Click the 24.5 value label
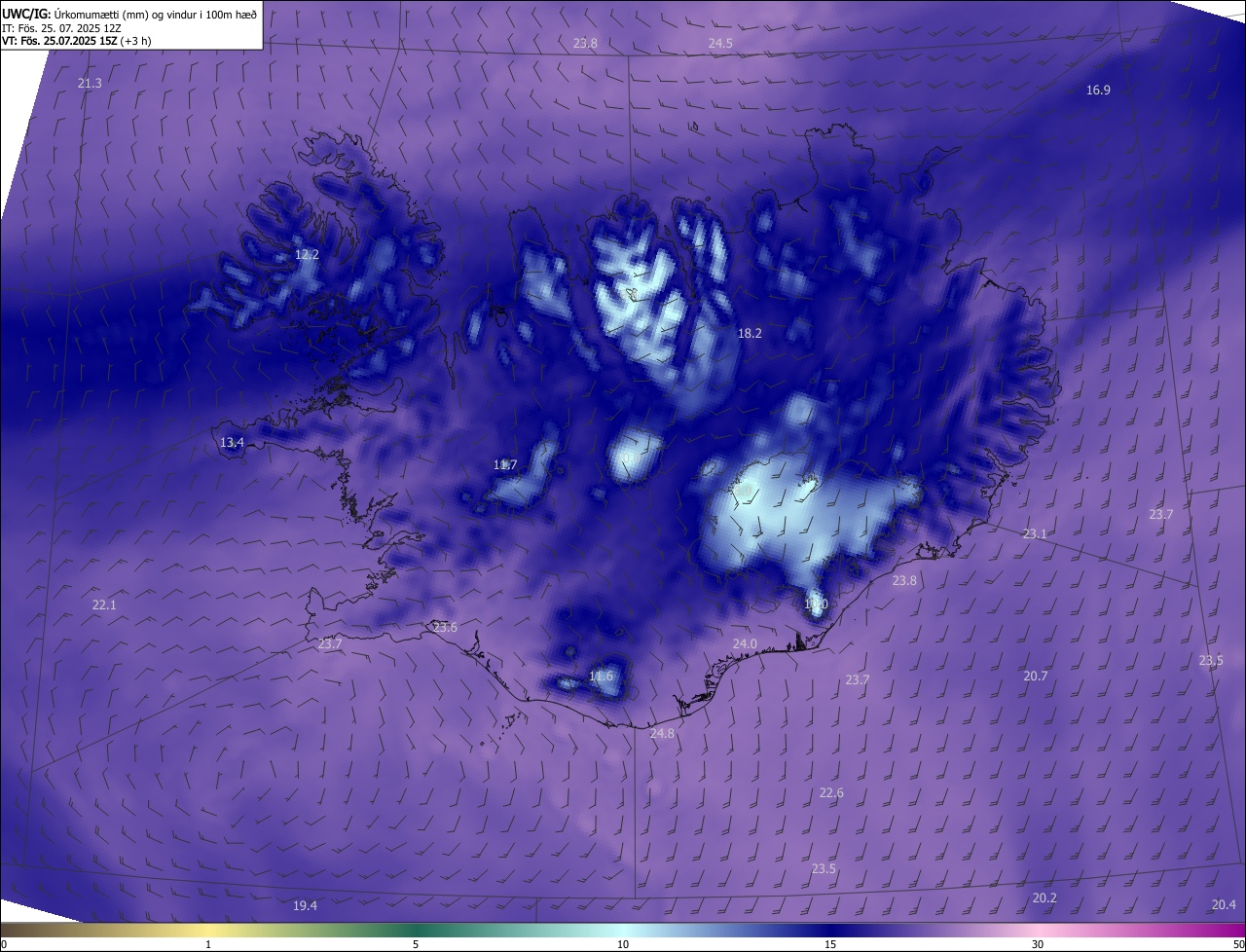Screen dimensions: 1246x952 coord(720,44)
